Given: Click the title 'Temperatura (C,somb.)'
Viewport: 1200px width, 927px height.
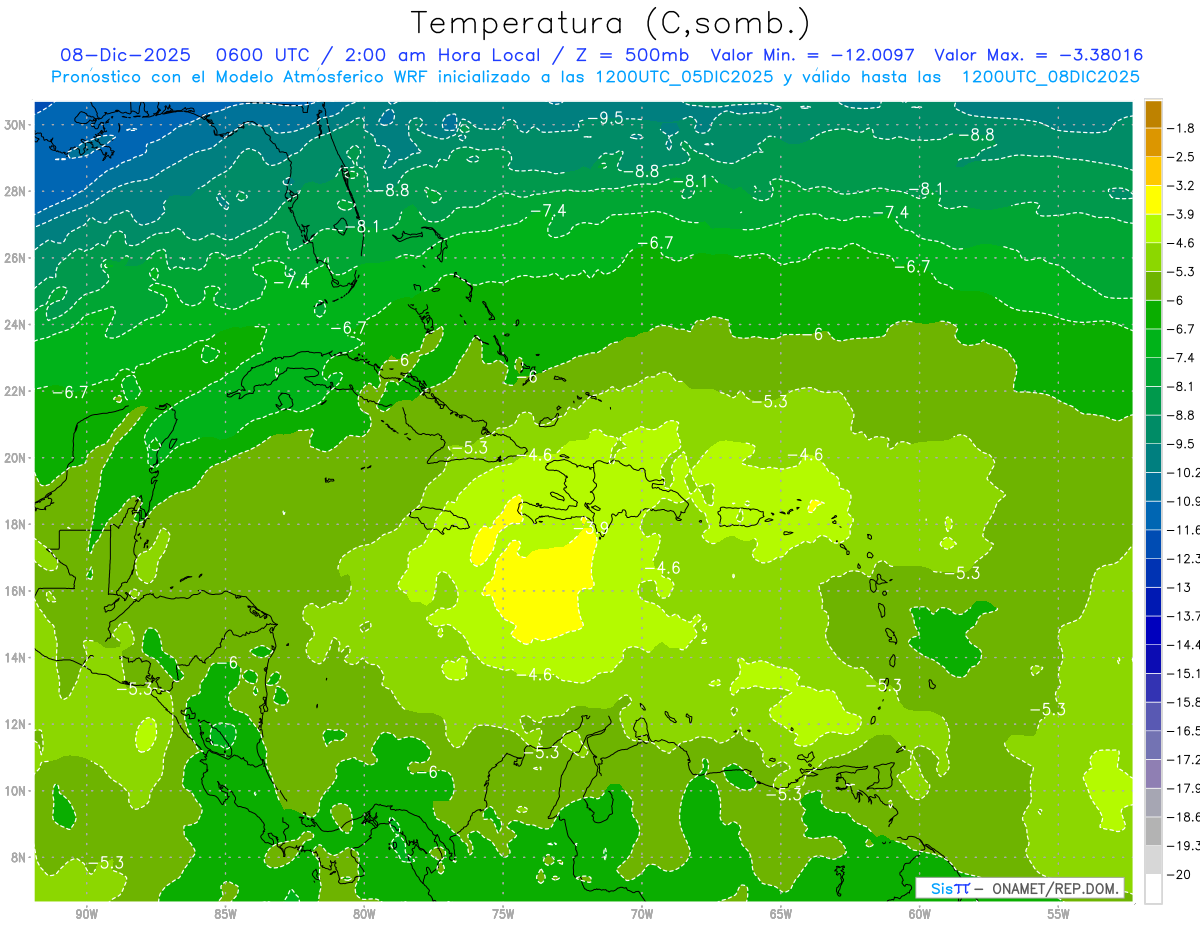Looking at the screenshot, I should 611,22.
